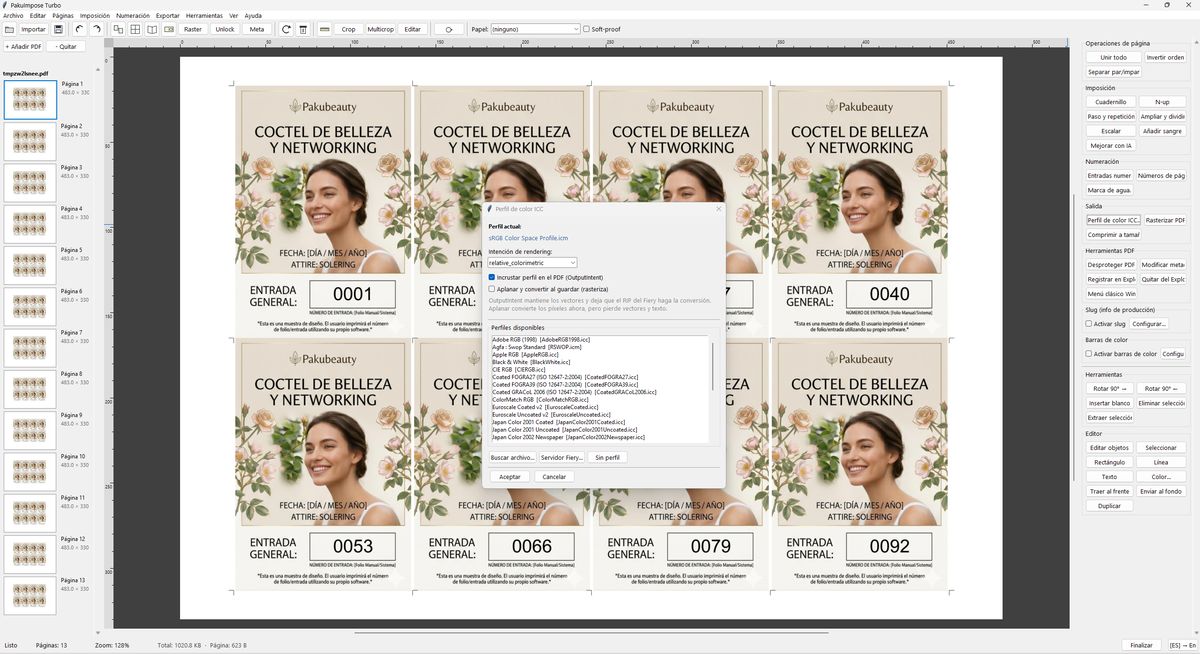Click the Finalizar button

pyautogui.click(x=1141, y=645)
